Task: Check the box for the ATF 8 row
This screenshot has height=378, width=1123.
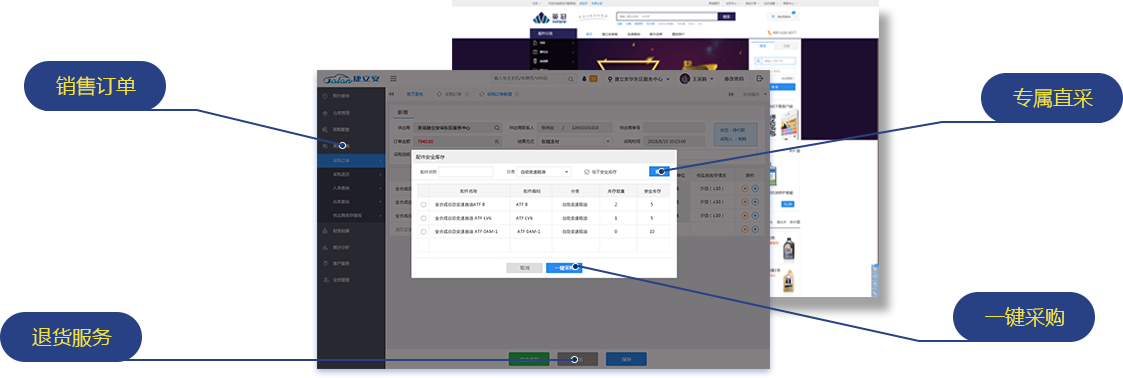Action: 423,205
